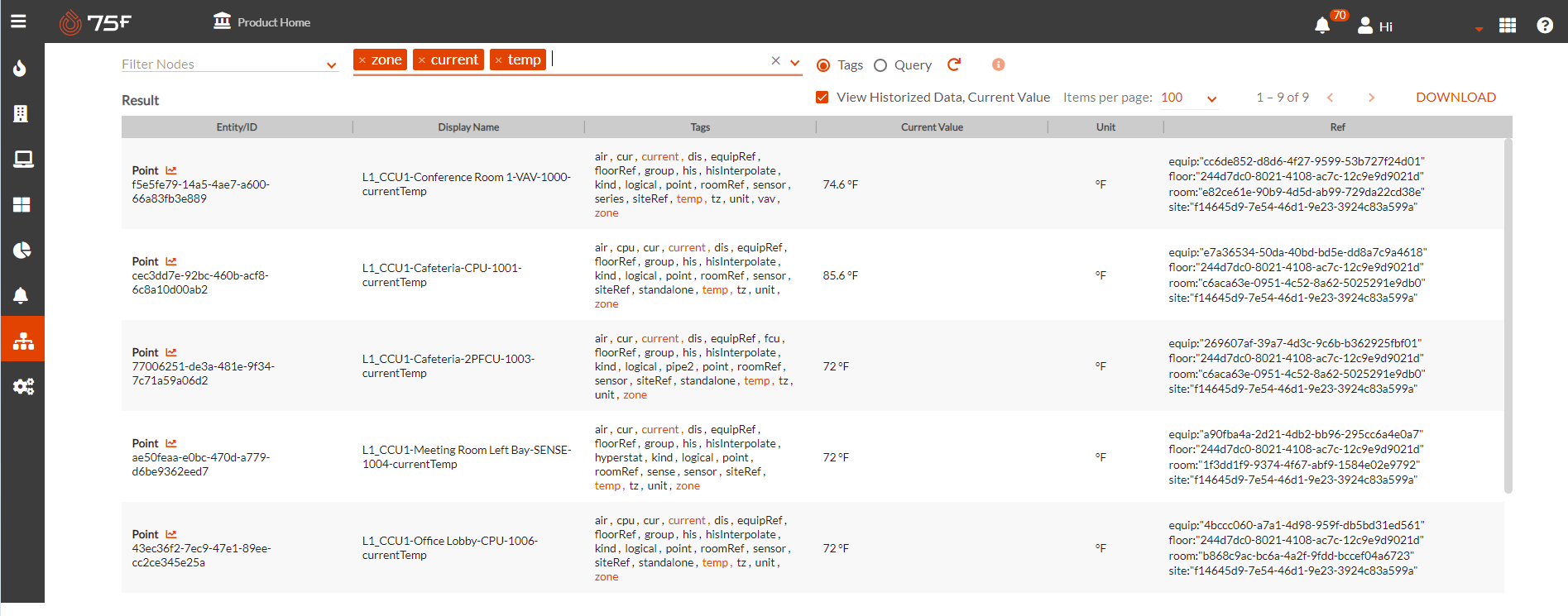
Task: Open the help question mark icon
Action: point(1545,26)
